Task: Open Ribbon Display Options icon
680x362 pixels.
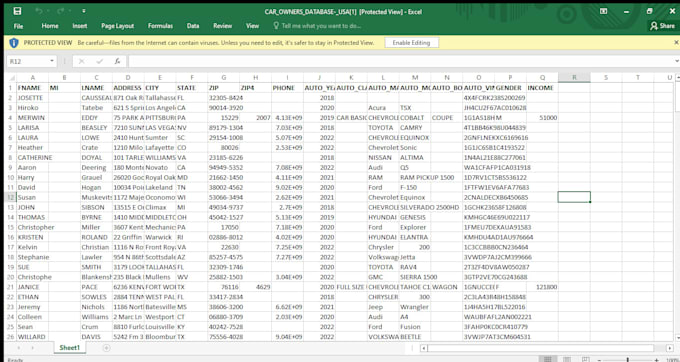Action: tap(603, 11)
